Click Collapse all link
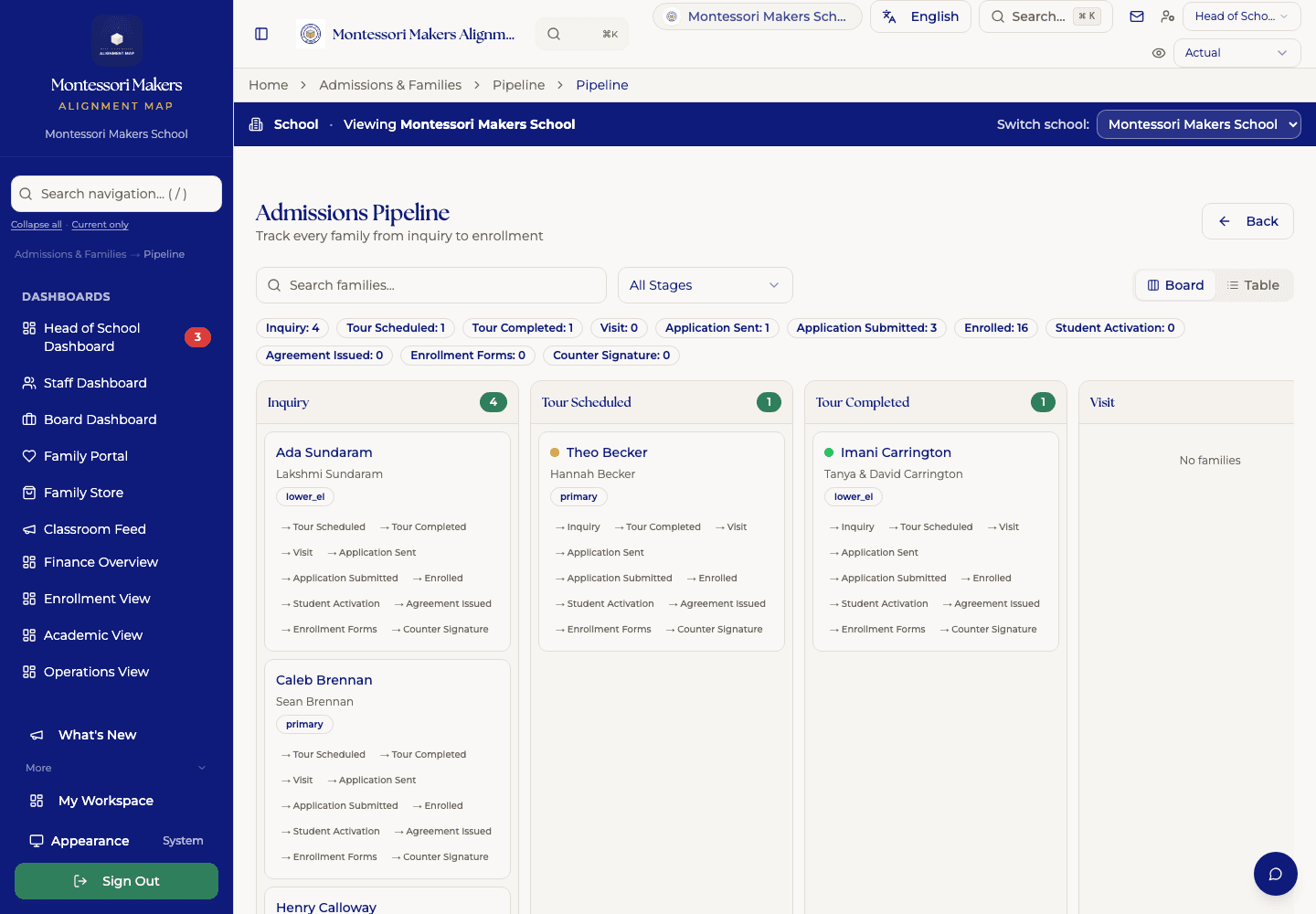 point(37,225)
